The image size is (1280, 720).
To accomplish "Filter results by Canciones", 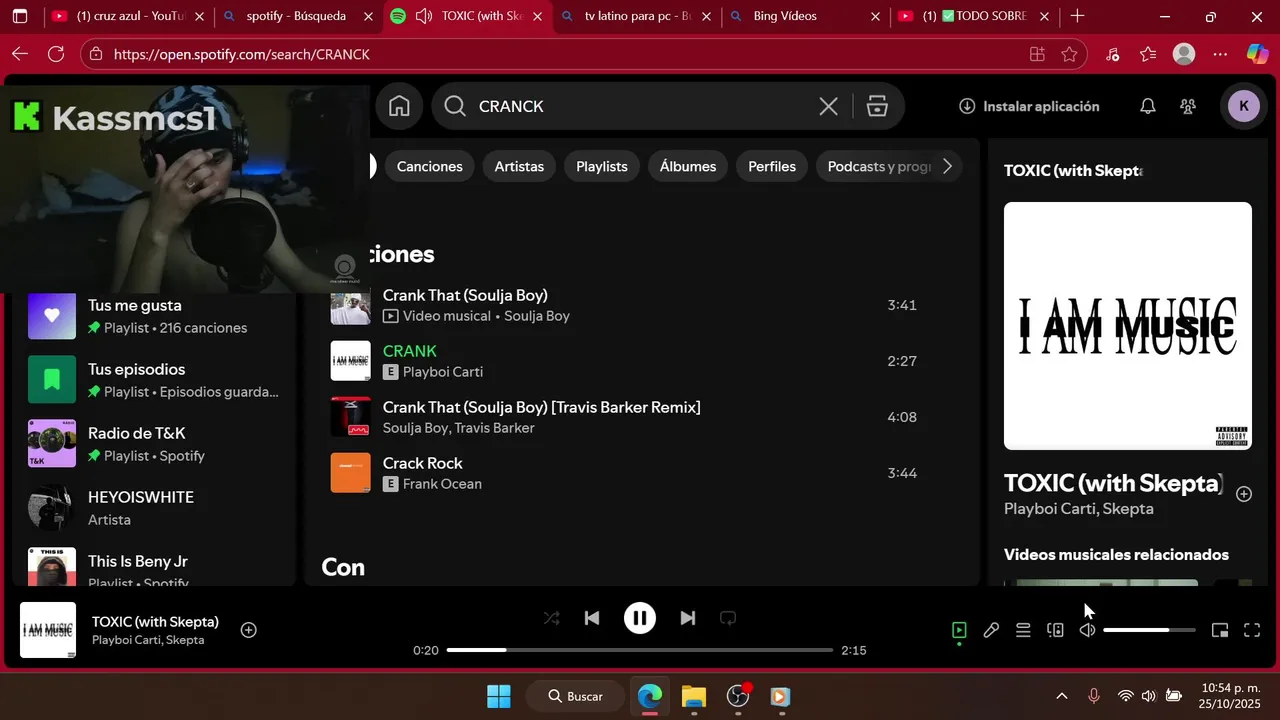I will point(429,166).
